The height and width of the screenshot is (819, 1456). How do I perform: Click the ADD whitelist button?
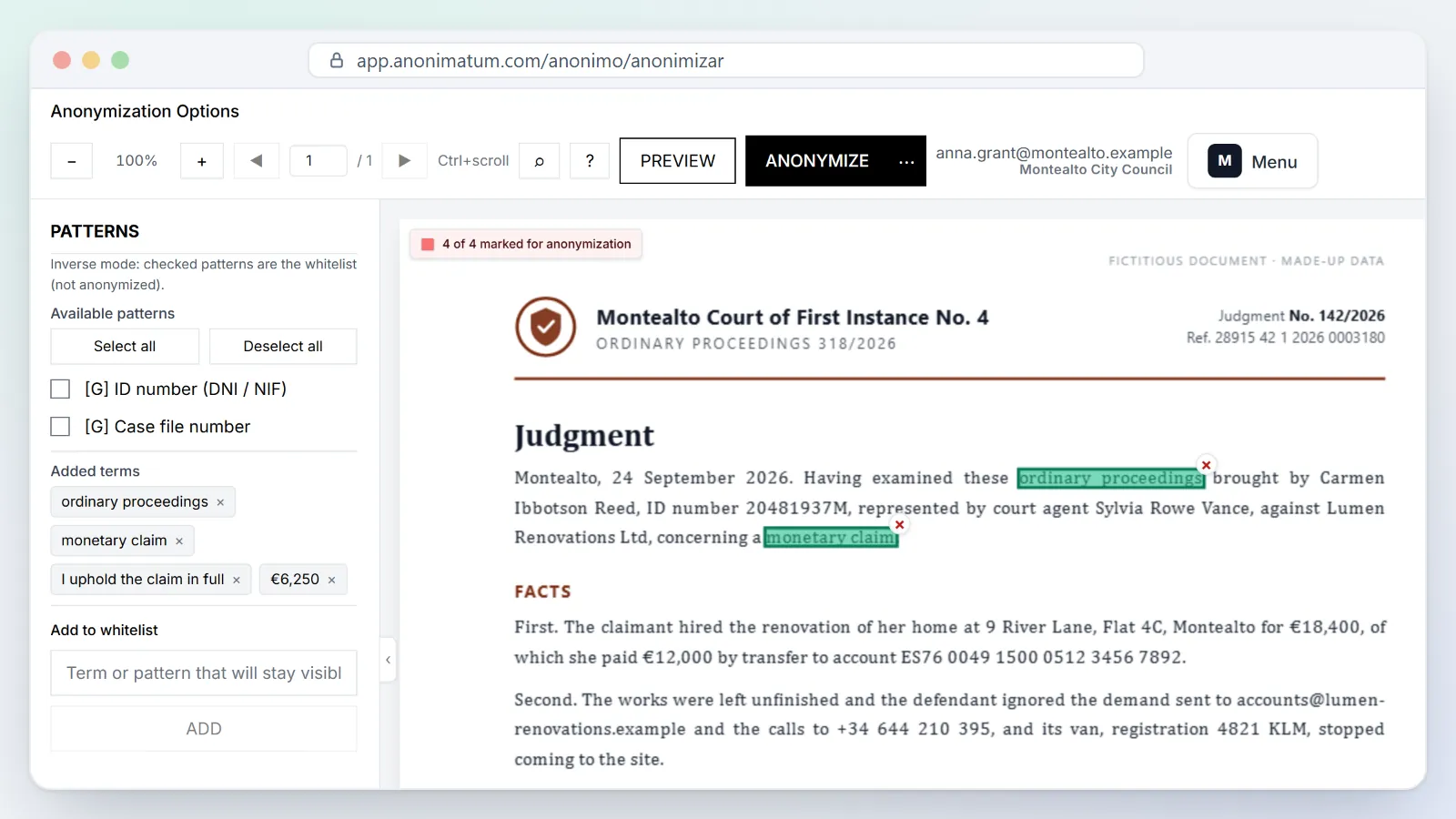pyautogui.click(x=204, y=729)
